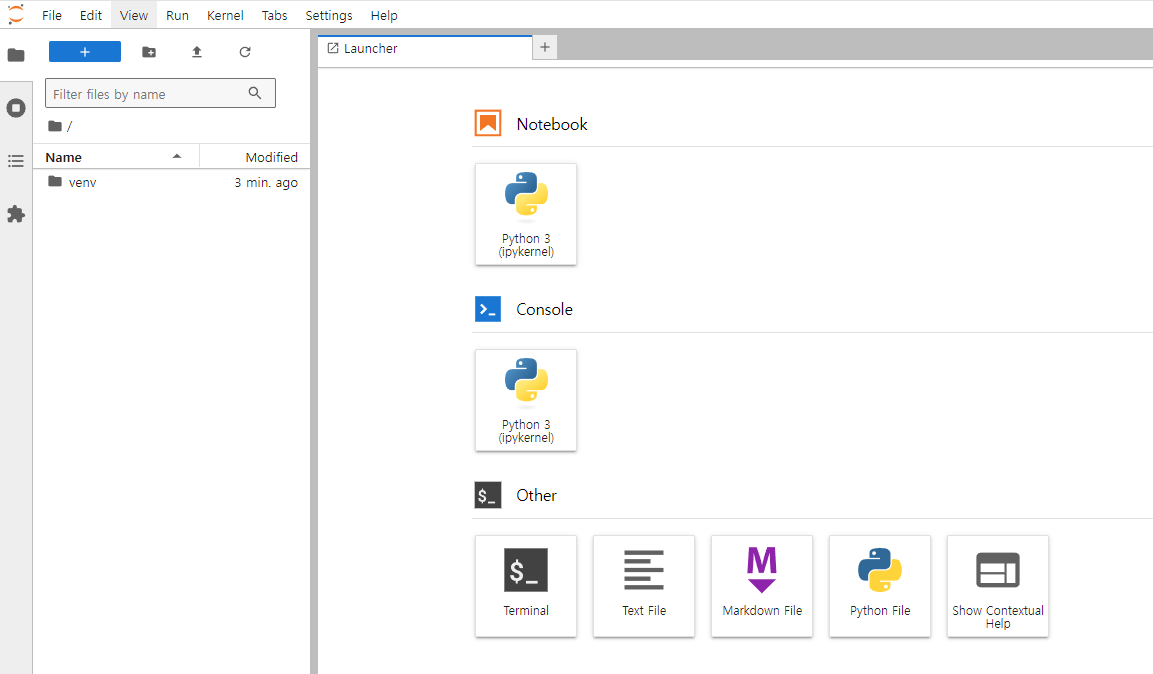
Task: Show the Table of Contents panel
Action: pos(15,161)
